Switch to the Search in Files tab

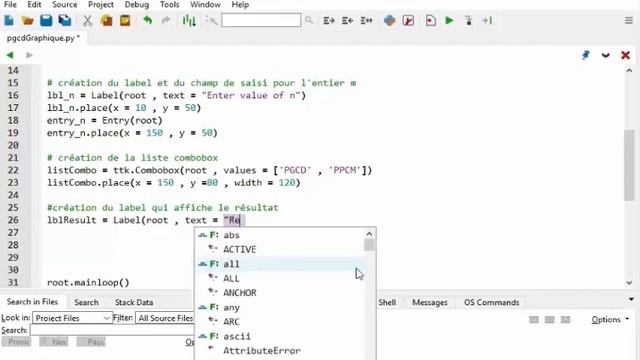point(32,302)
